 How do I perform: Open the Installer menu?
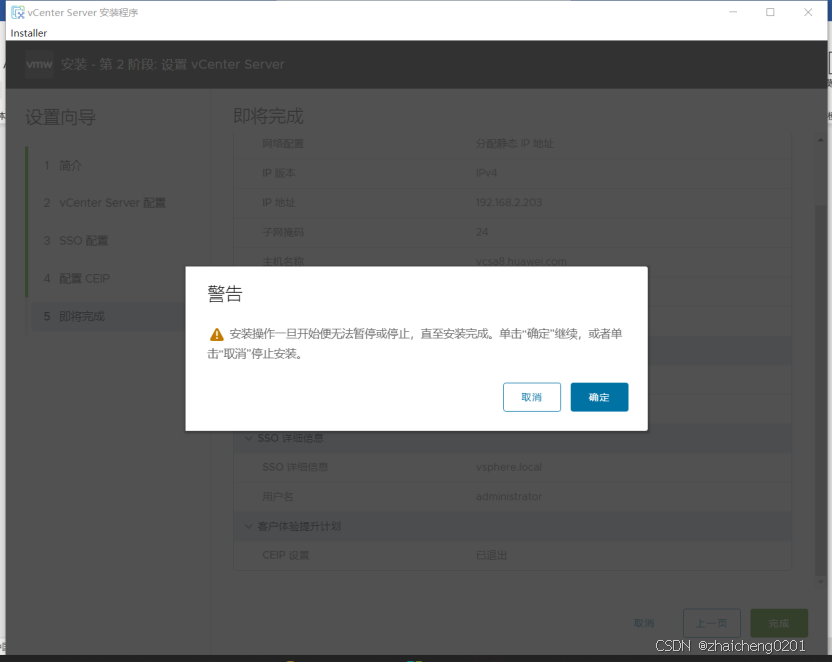(x=29, y=33)
